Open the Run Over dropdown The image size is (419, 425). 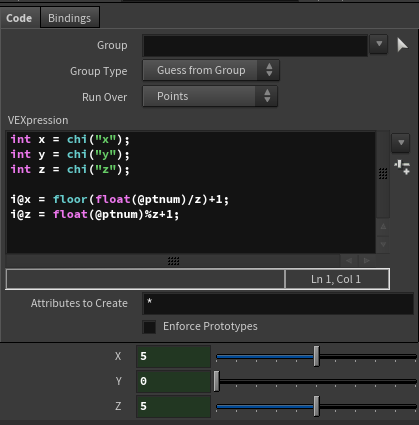[210, 96]
